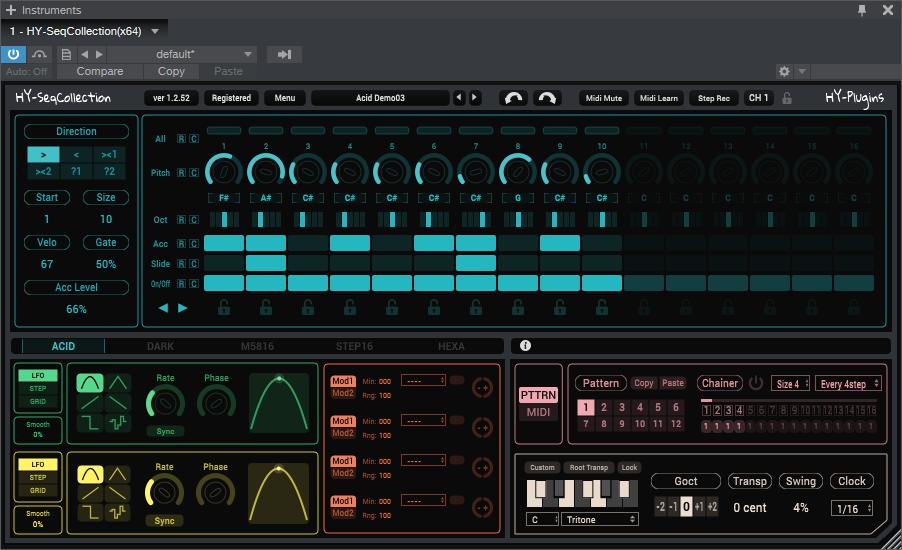Image resolution: width=902 pixels, height=550 pixels.
Task: Adjust the green LFO Rate knob
Action: coord(165,404)
